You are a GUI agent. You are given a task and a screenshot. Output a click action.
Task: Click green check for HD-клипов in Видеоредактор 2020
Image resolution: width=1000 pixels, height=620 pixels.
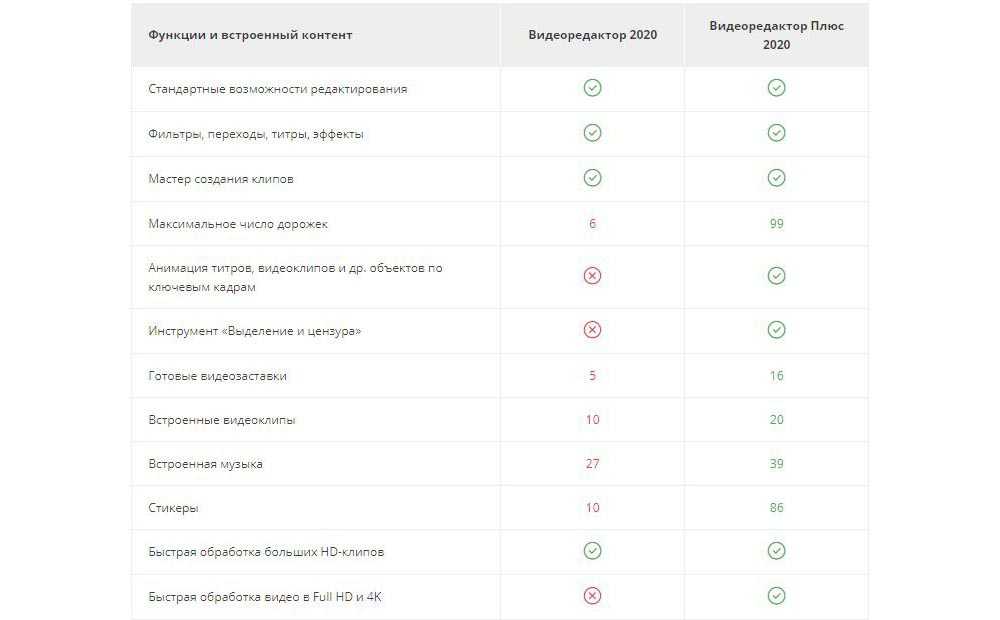[x=592, y=551]
